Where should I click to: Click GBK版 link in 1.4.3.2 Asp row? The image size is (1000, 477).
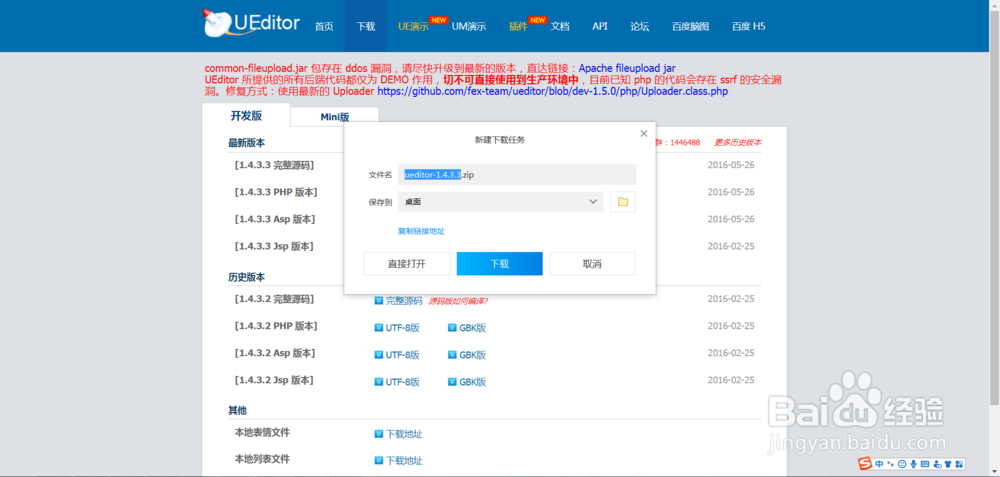(x=473, y=355)
